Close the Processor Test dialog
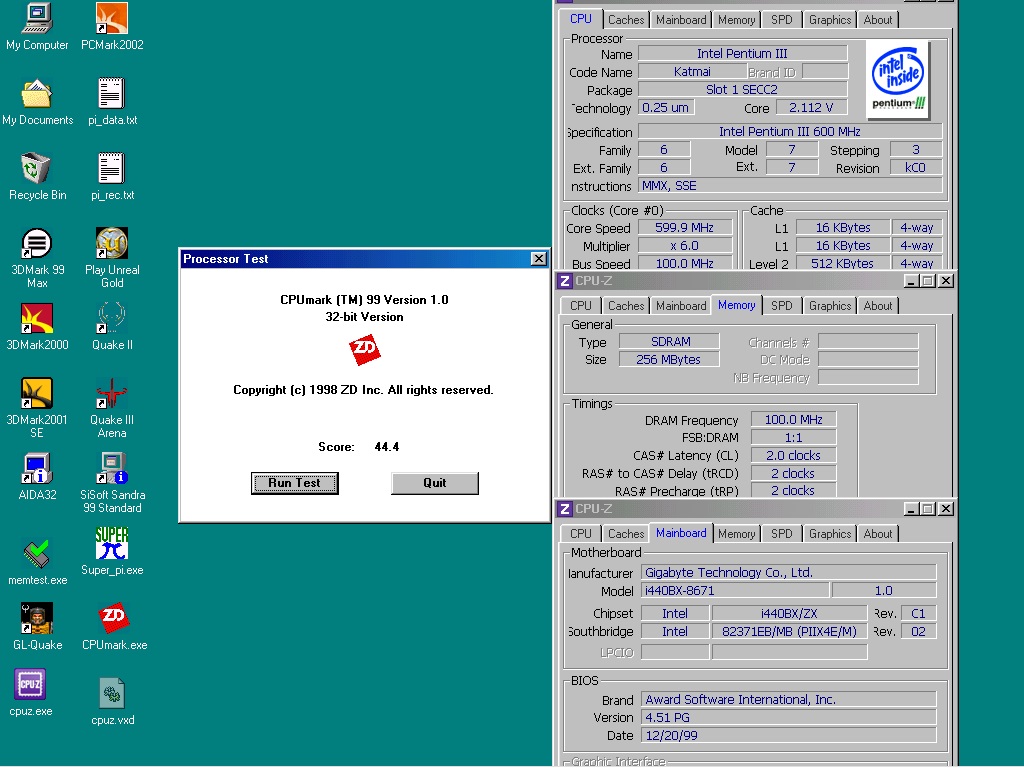The width and height of the screenshot is (1024, 768). pyautogui.click(x=539, y=259)
